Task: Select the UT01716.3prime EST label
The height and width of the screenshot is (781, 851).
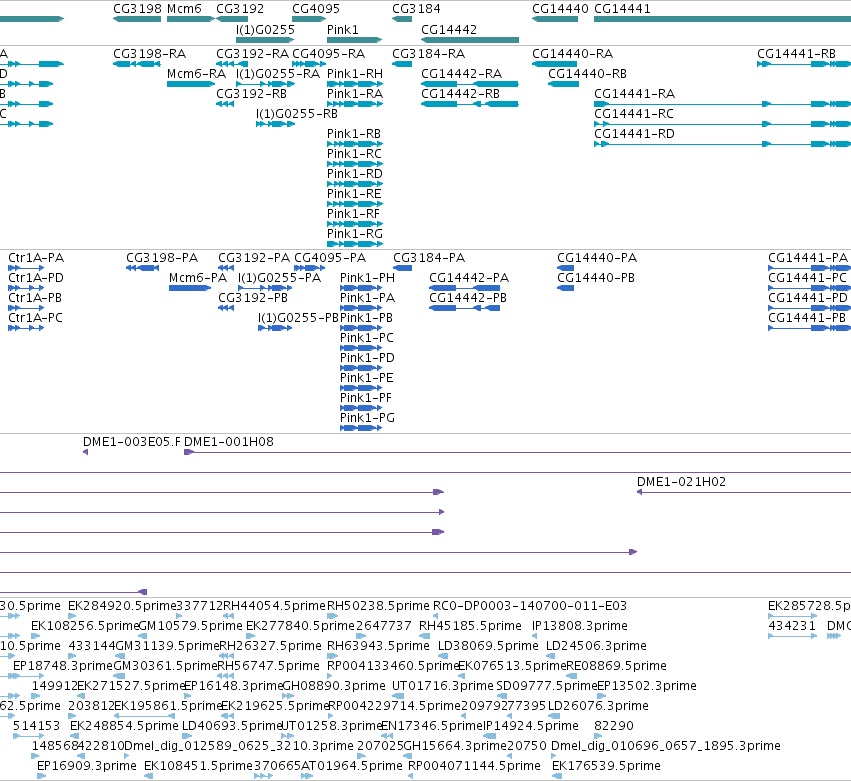Action: 443,685
